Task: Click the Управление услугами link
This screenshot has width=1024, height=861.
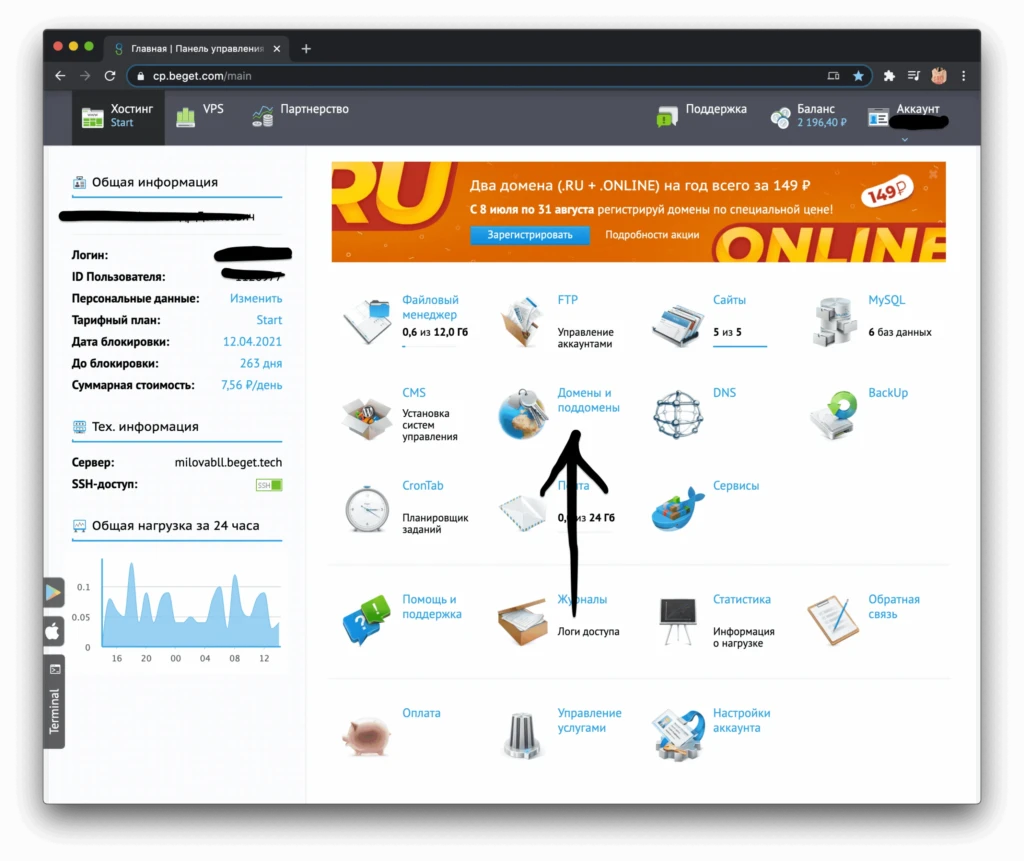Action: point(589,720)
